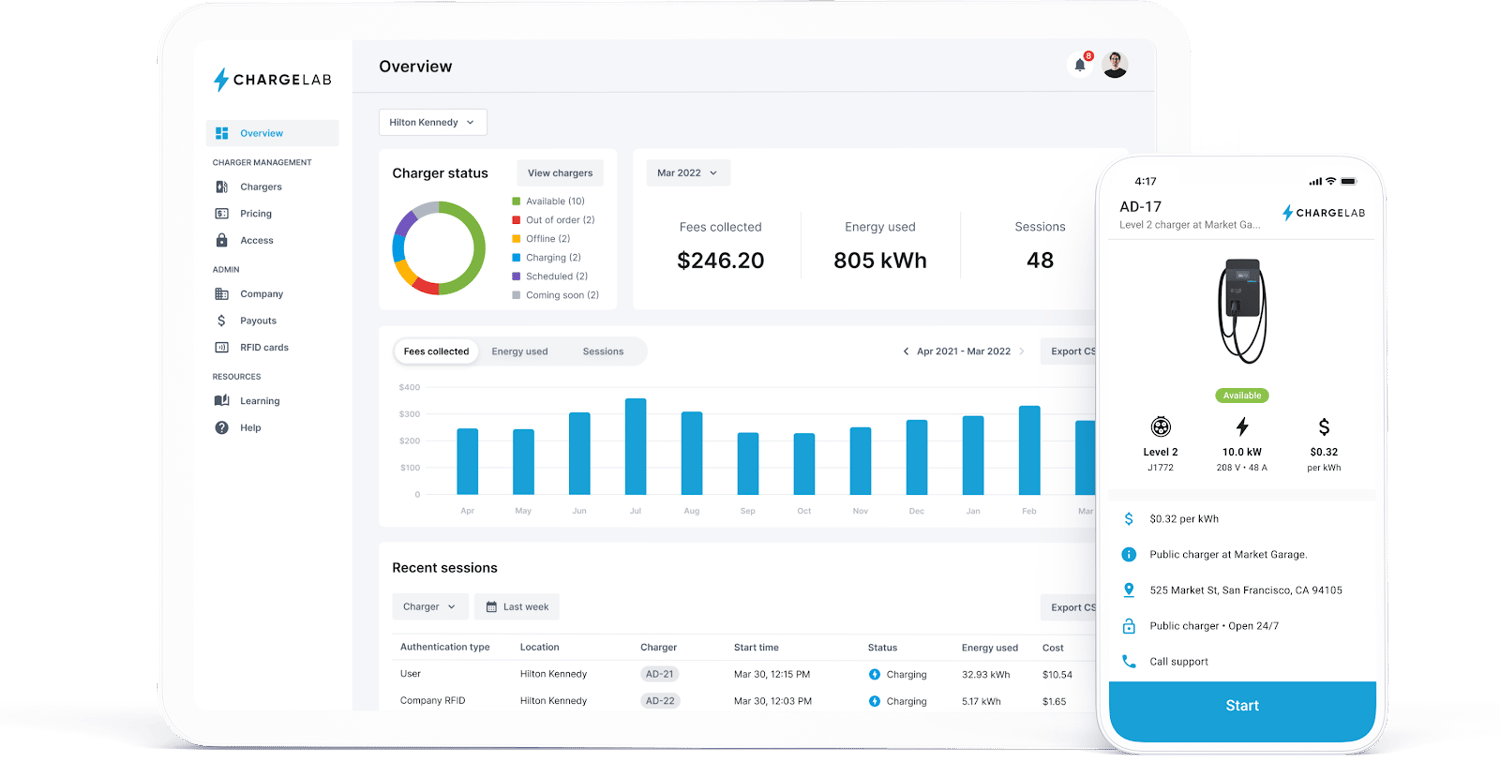Click the Company building icon
1500x762 pixels.
222,293
